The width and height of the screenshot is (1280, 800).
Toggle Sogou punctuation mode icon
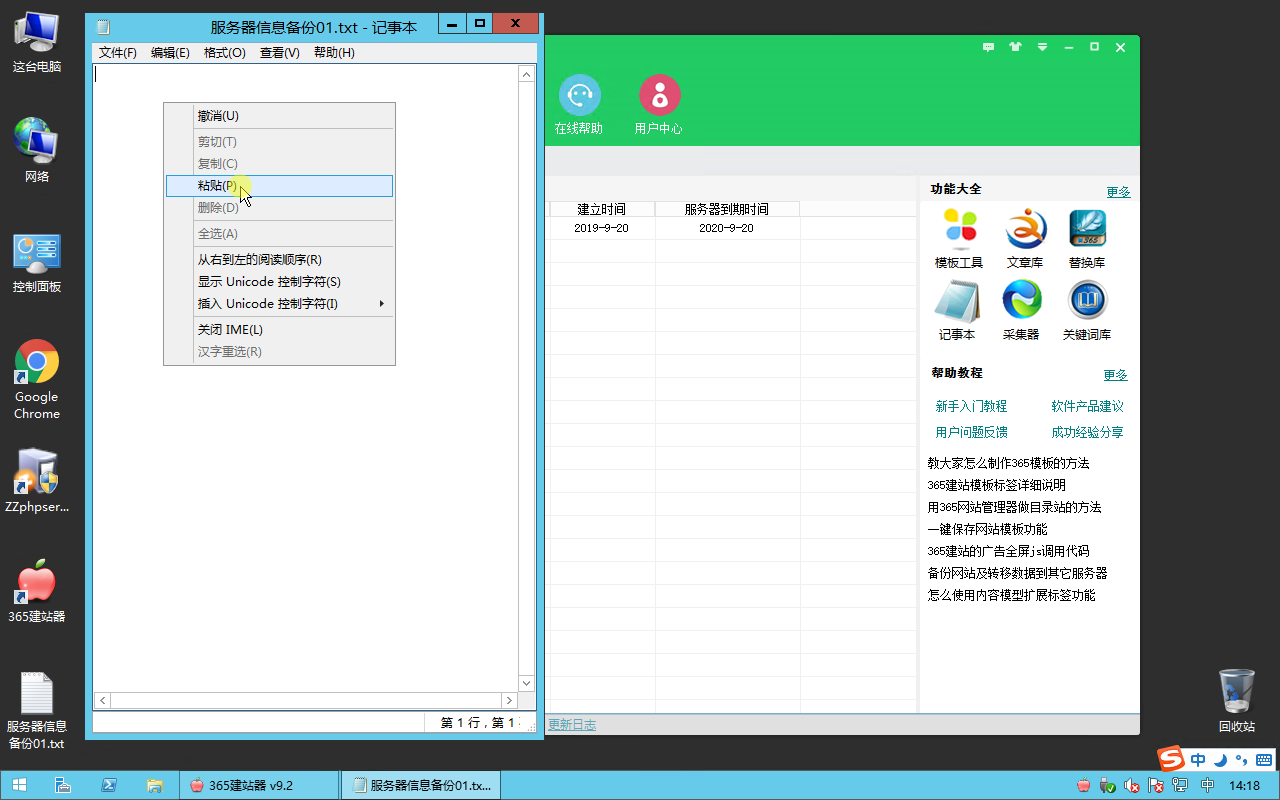1242,760
